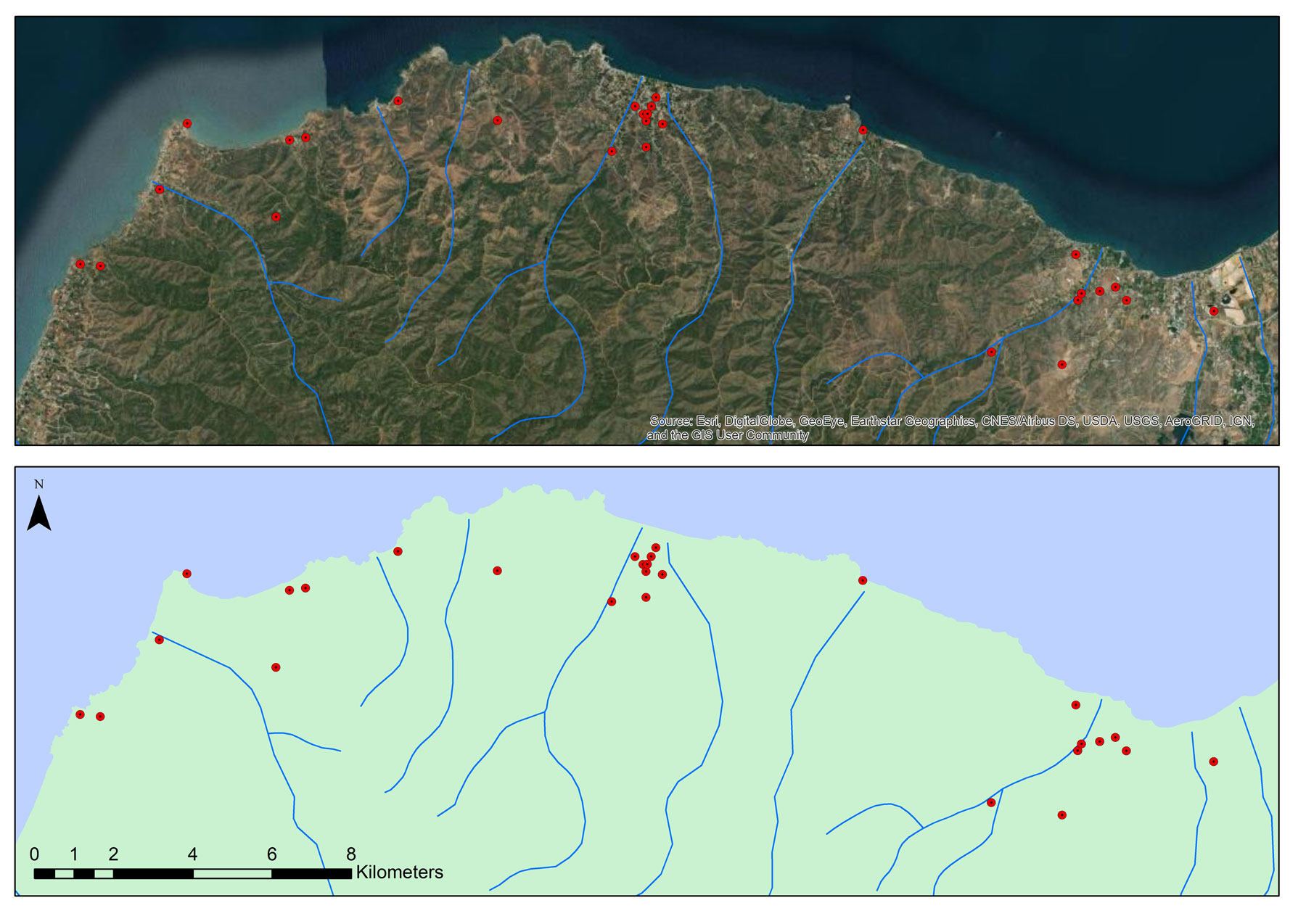Select westernmost red marker on green map

tap(81, 714)
